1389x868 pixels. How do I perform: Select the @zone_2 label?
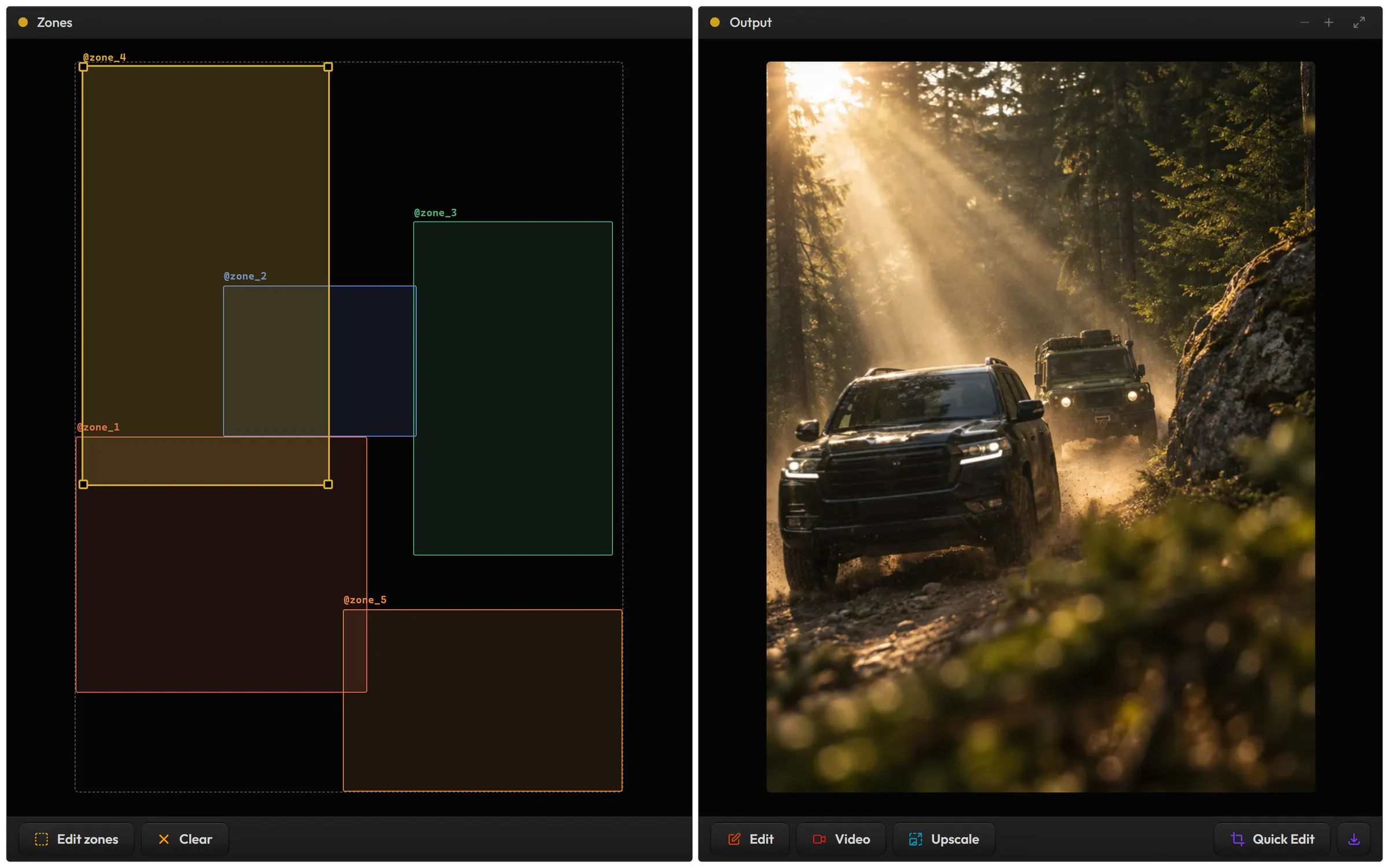(x=245, y=277)
